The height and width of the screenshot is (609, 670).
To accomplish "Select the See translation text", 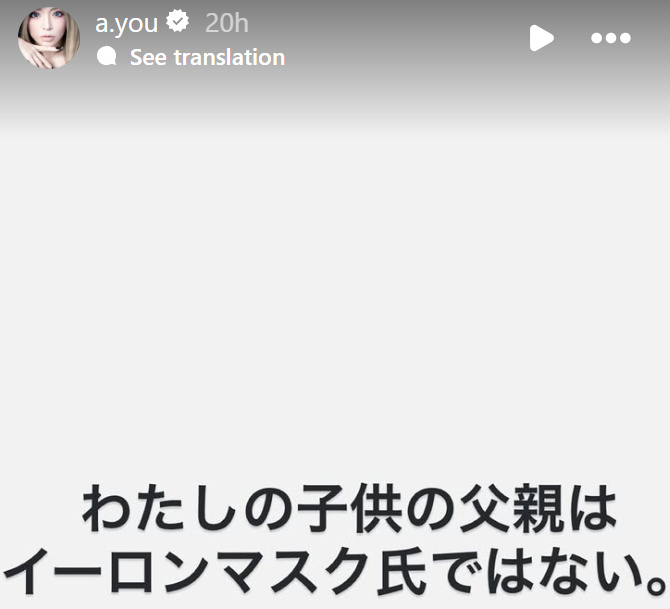I will pyautogui.click(x=207, y=57).
